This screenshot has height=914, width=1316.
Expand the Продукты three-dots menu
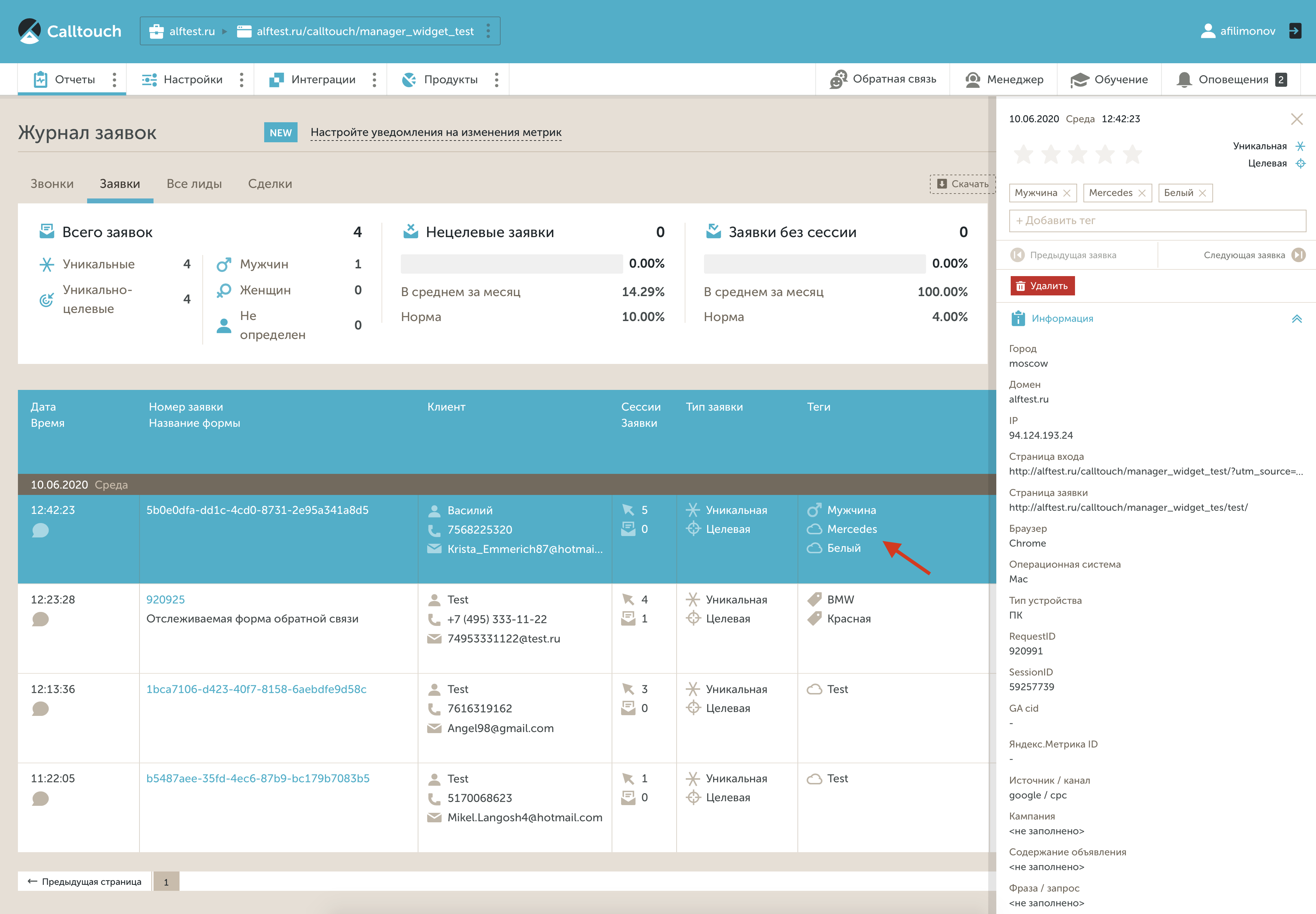(496, 80)
